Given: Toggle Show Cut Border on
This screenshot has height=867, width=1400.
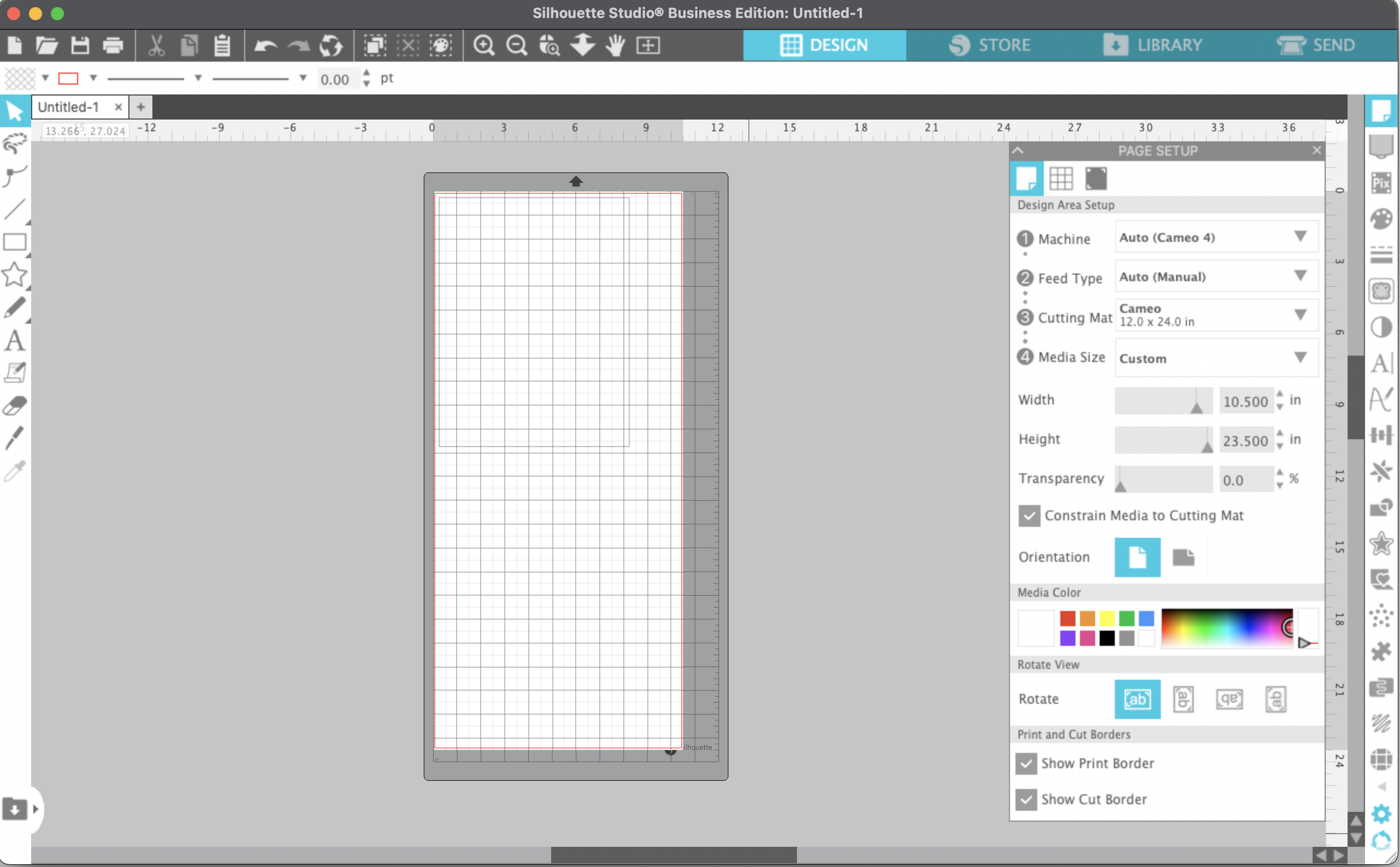Looking at the screenshot, I should pos(1027,799).
